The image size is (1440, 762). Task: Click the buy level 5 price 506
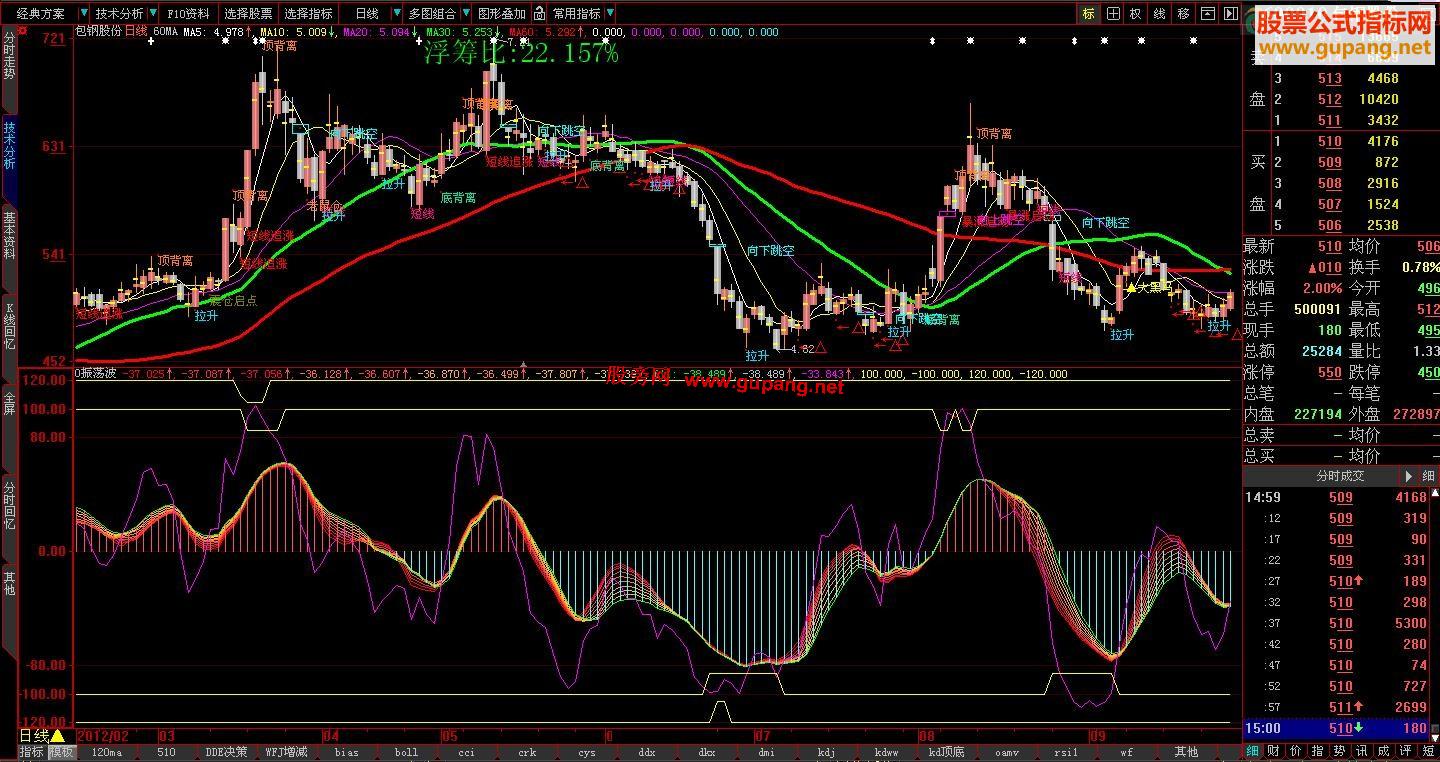tap(1329, 225)
